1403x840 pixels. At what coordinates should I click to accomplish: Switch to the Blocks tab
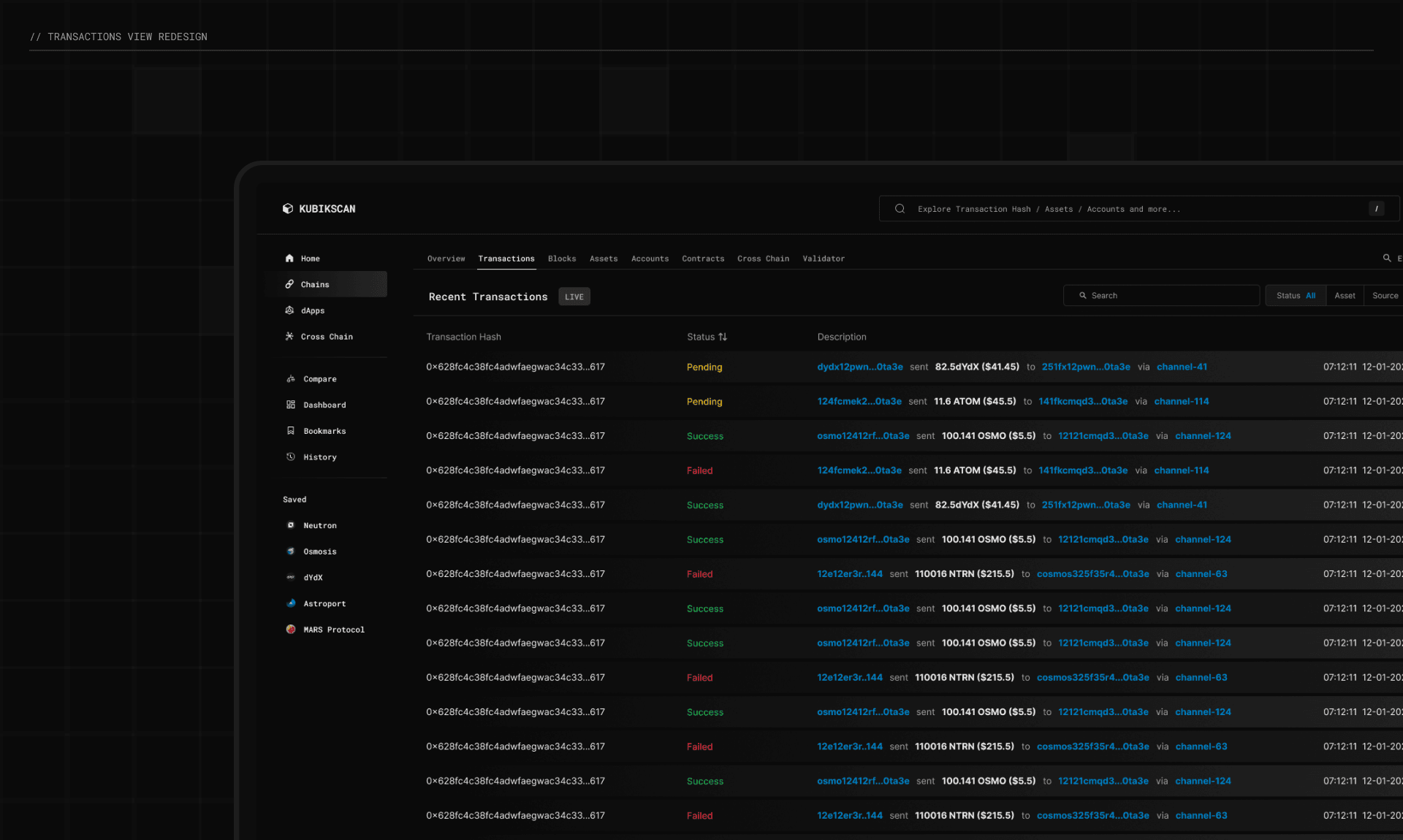pos(562,259)
